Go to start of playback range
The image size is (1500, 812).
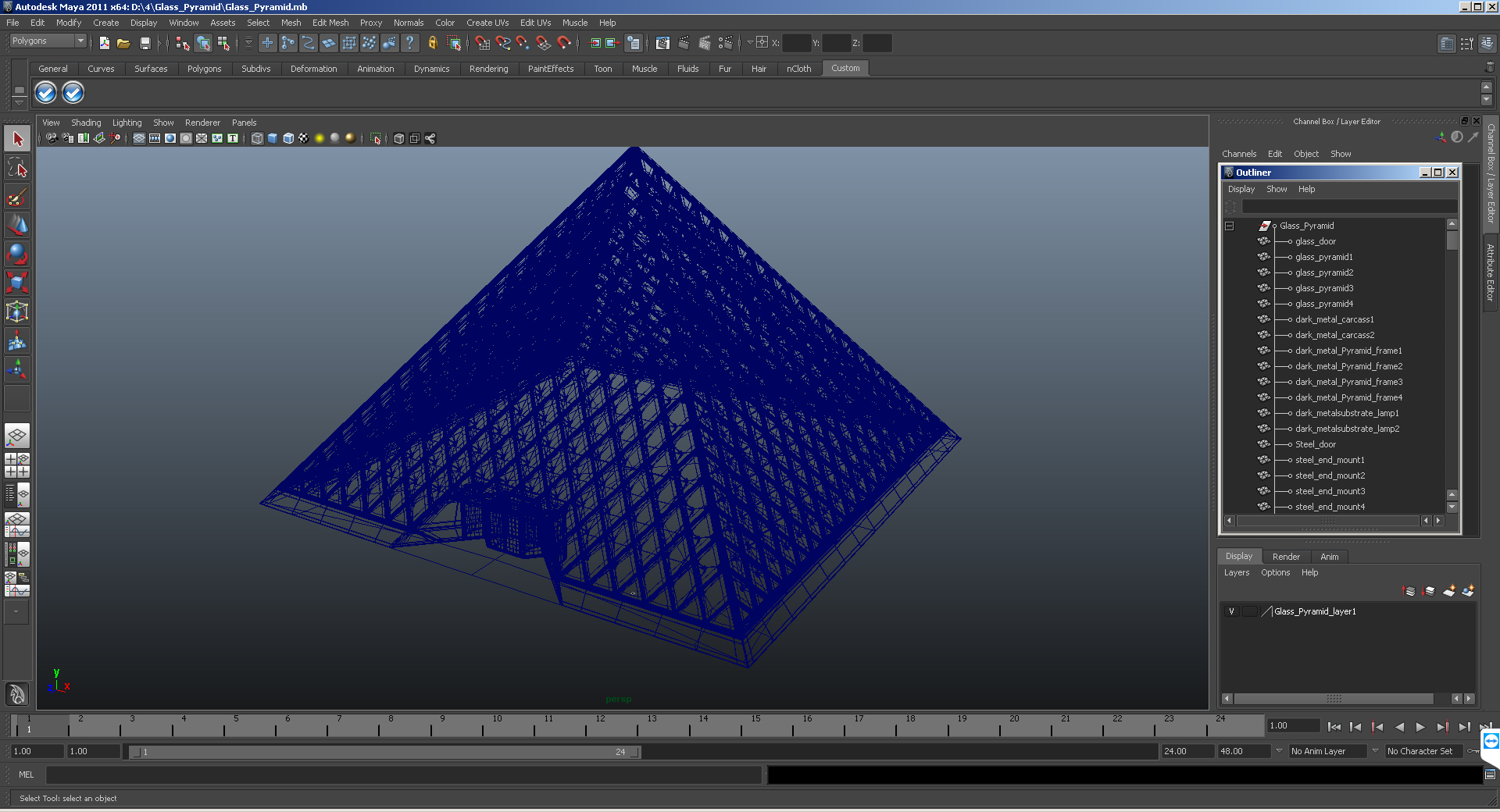(1334, 727)
